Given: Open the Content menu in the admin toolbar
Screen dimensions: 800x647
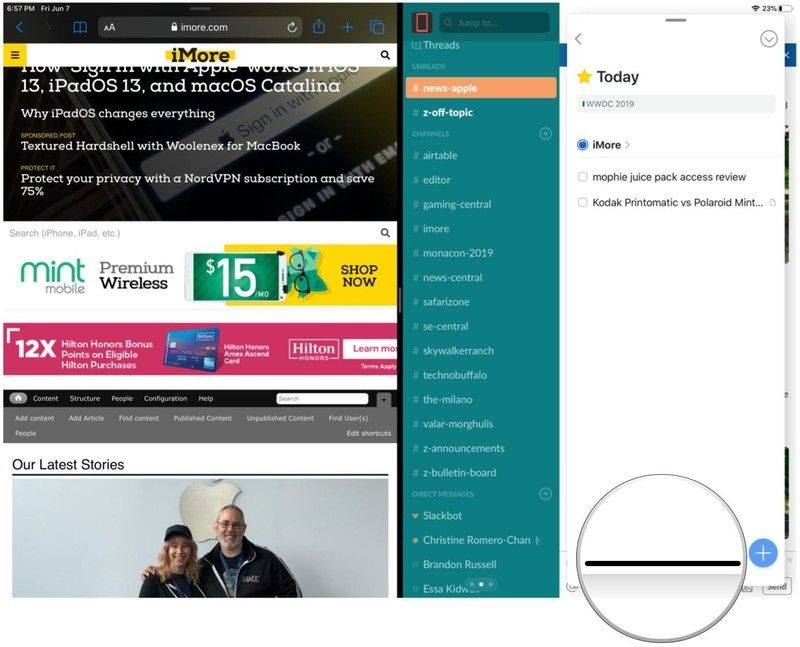Looking at the screenshot, I should click(x=45, y=398).
